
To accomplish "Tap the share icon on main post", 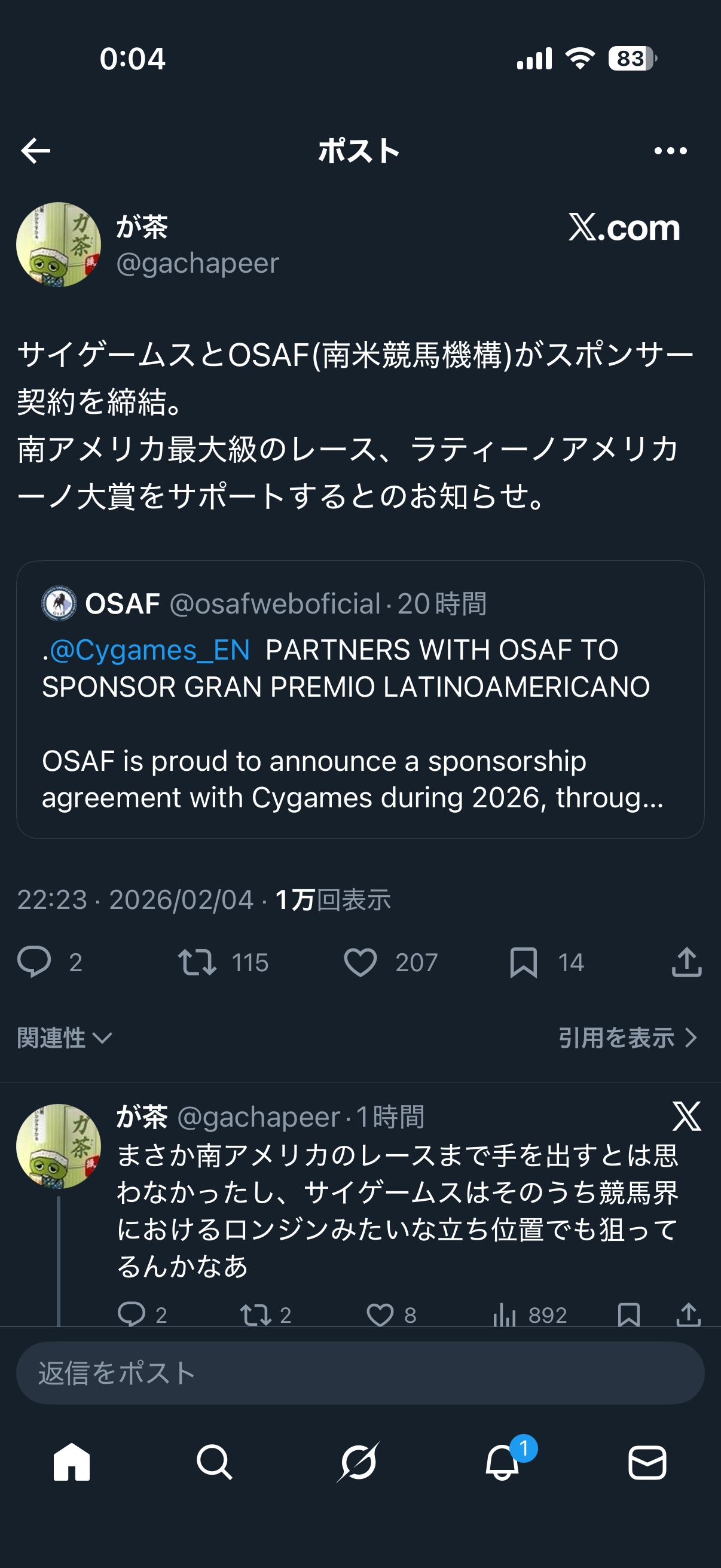I will 686,962.
